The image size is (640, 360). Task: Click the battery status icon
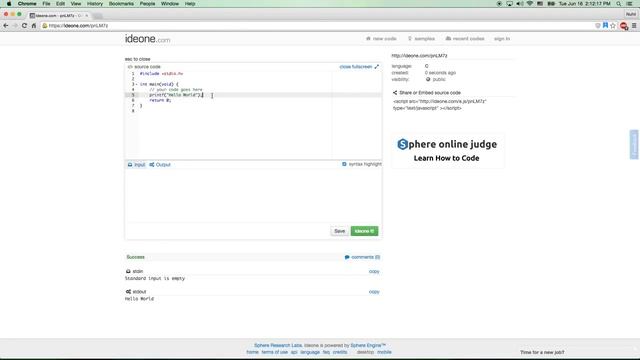point(551,4)
